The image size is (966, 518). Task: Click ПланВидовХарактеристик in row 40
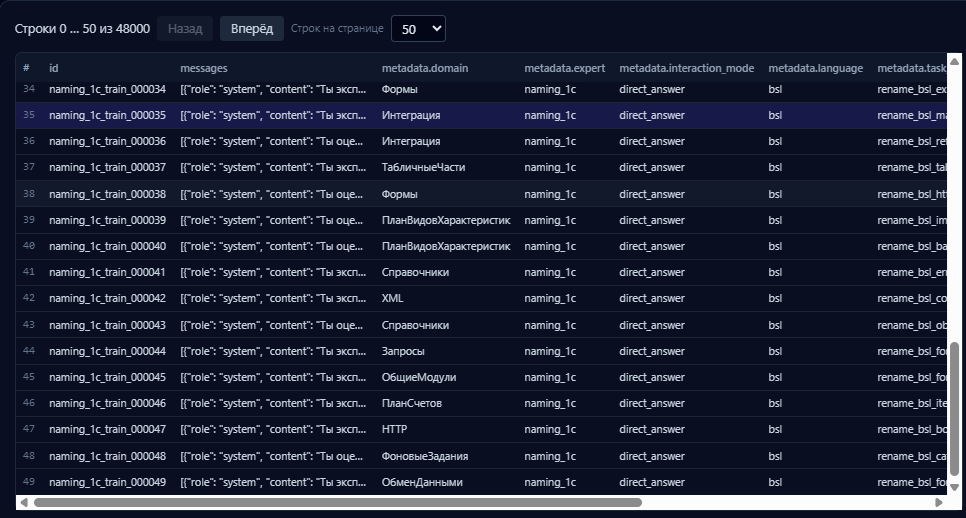point(446,246)
